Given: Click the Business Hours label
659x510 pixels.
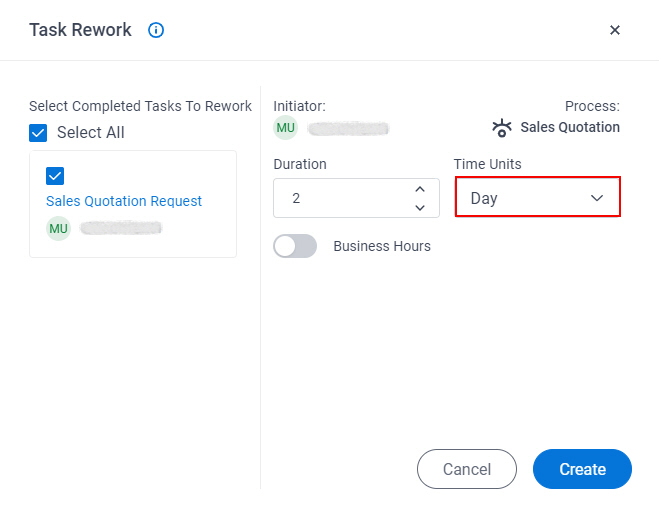Looking at the screenshot, I should click(382, 246).
